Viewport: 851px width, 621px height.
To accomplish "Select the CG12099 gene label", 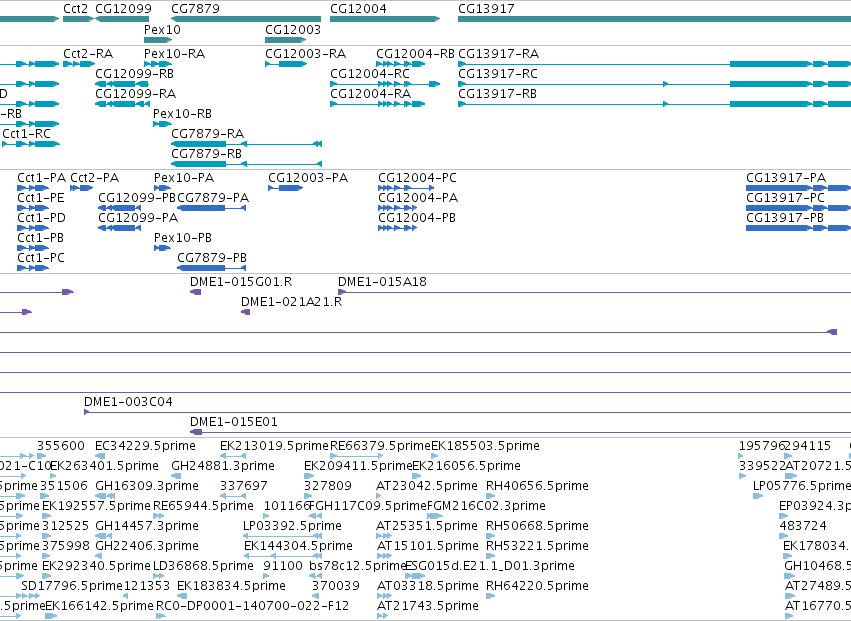I will pos(123,9).
